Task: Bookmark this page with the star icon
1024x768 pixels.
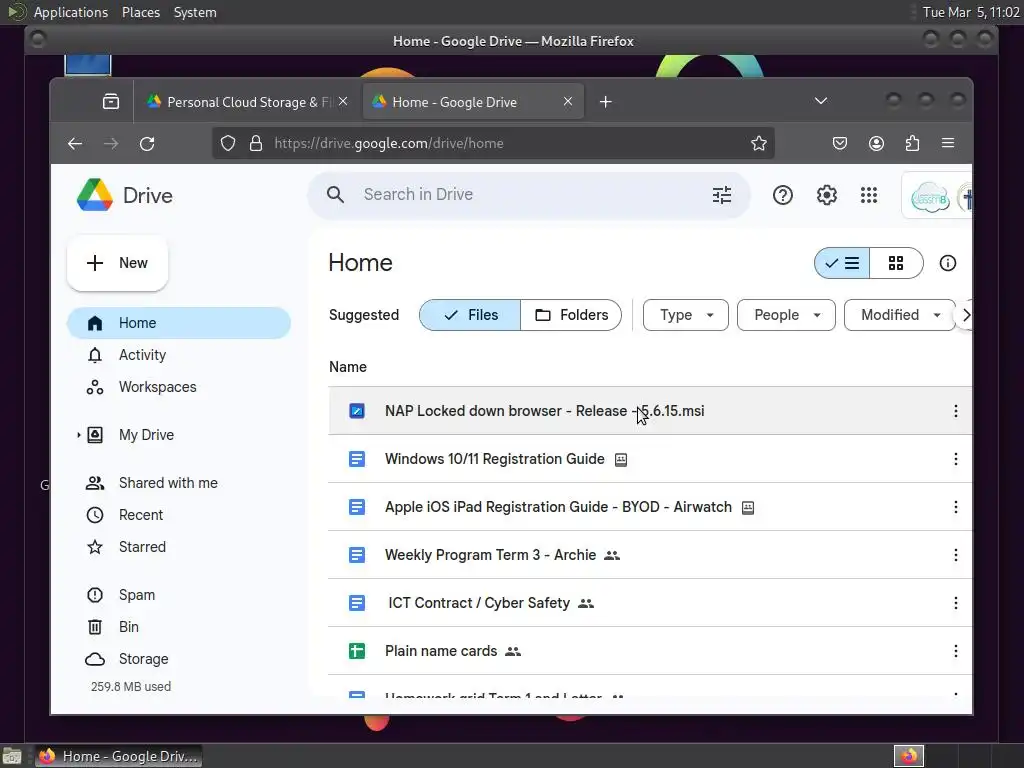Action: point(758,143)
